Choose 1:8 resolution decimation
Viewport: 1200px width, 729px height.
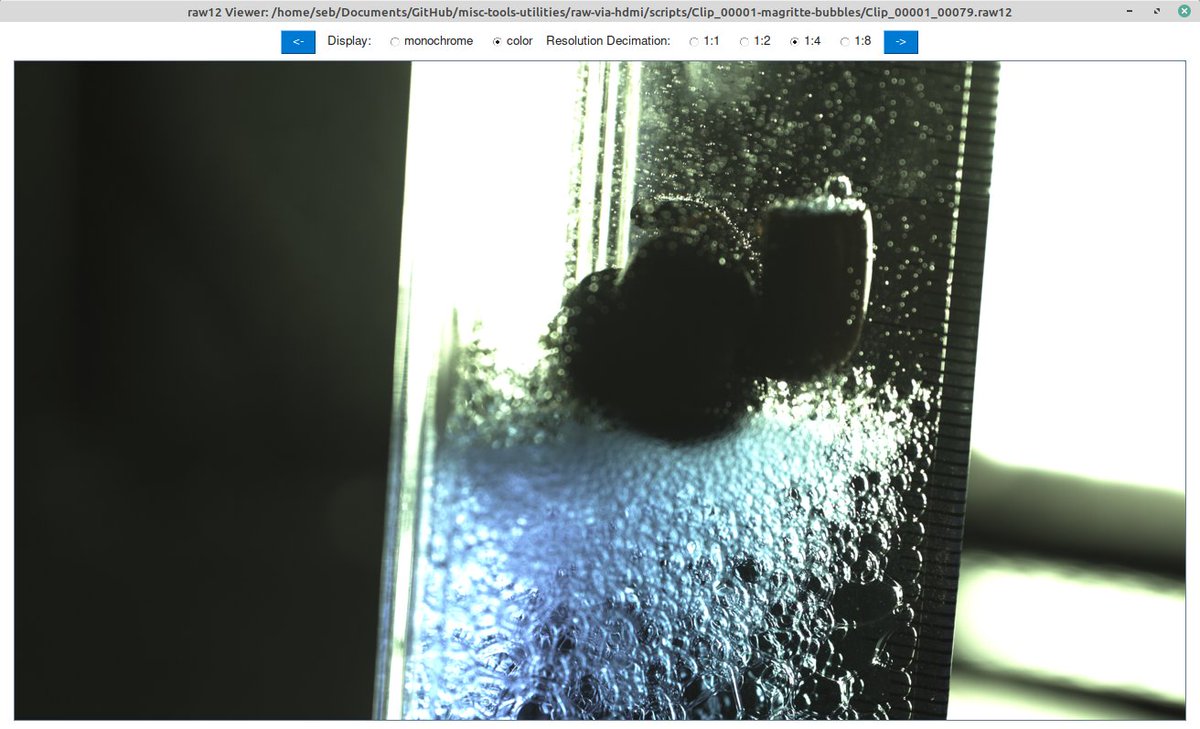pos(843,41)
